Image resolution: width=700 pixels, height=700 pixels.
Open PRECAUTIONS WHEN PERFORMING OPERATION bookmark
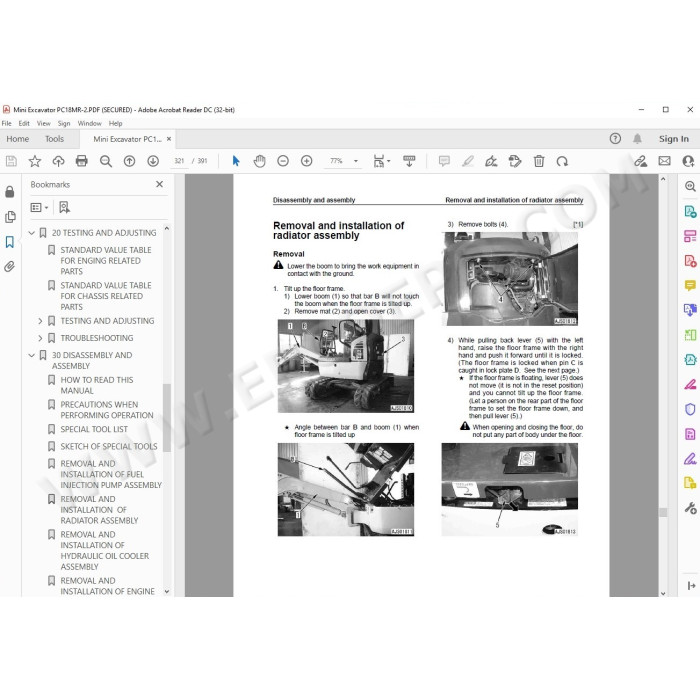pyautogui.click(x=107, y=410)
